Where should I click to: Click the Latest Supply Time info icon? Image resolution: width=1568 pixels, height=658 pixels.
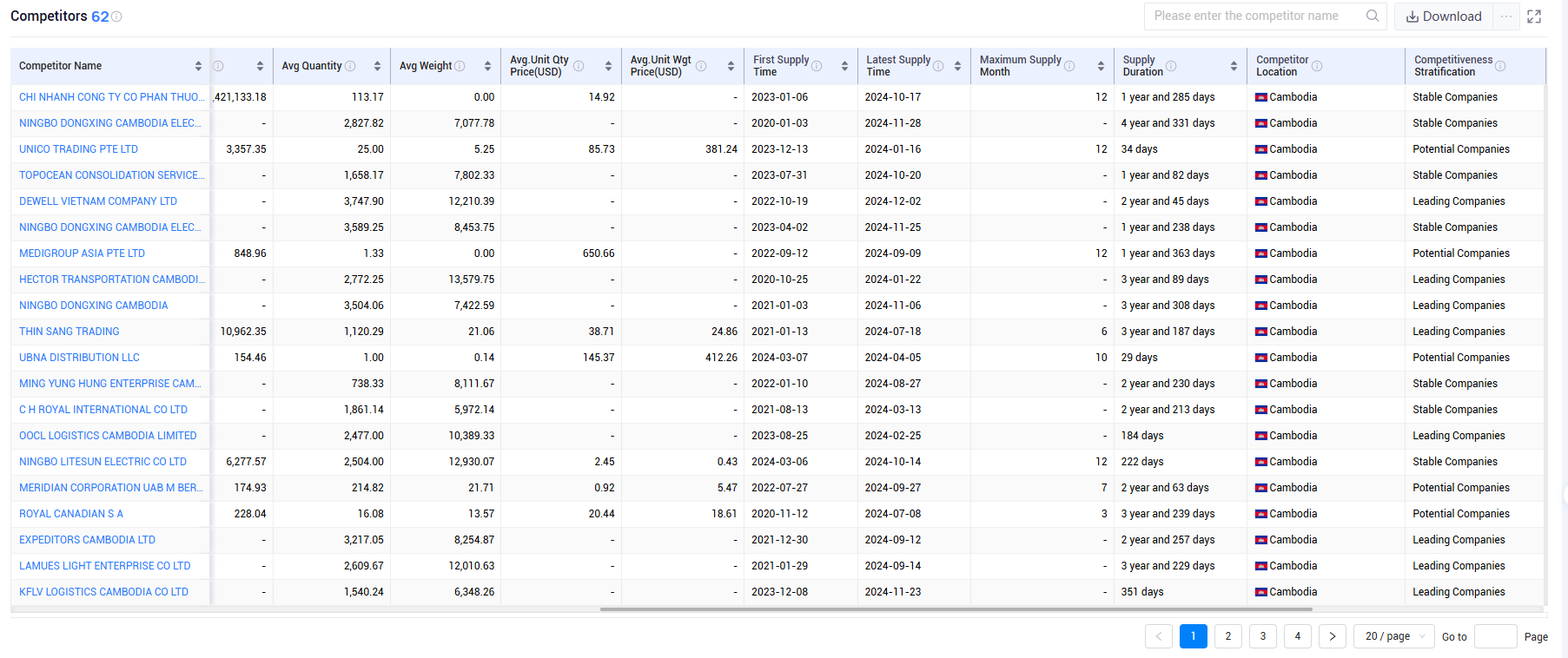click(x=938, y=66)
